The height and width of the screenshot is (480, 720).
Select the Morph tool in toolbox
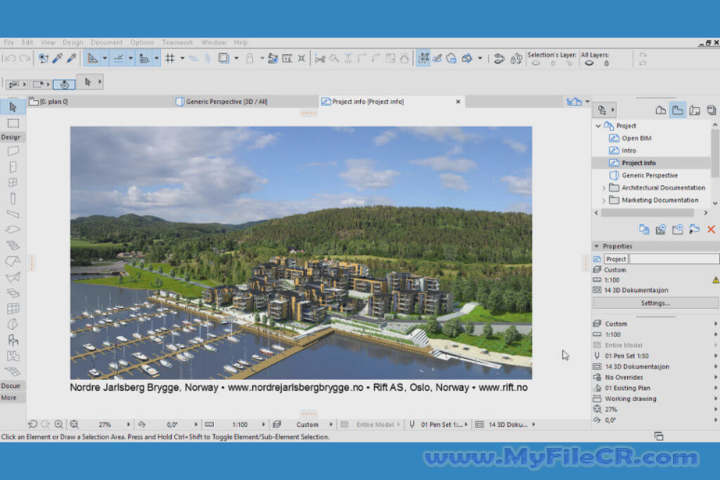(x=13, y=324)
